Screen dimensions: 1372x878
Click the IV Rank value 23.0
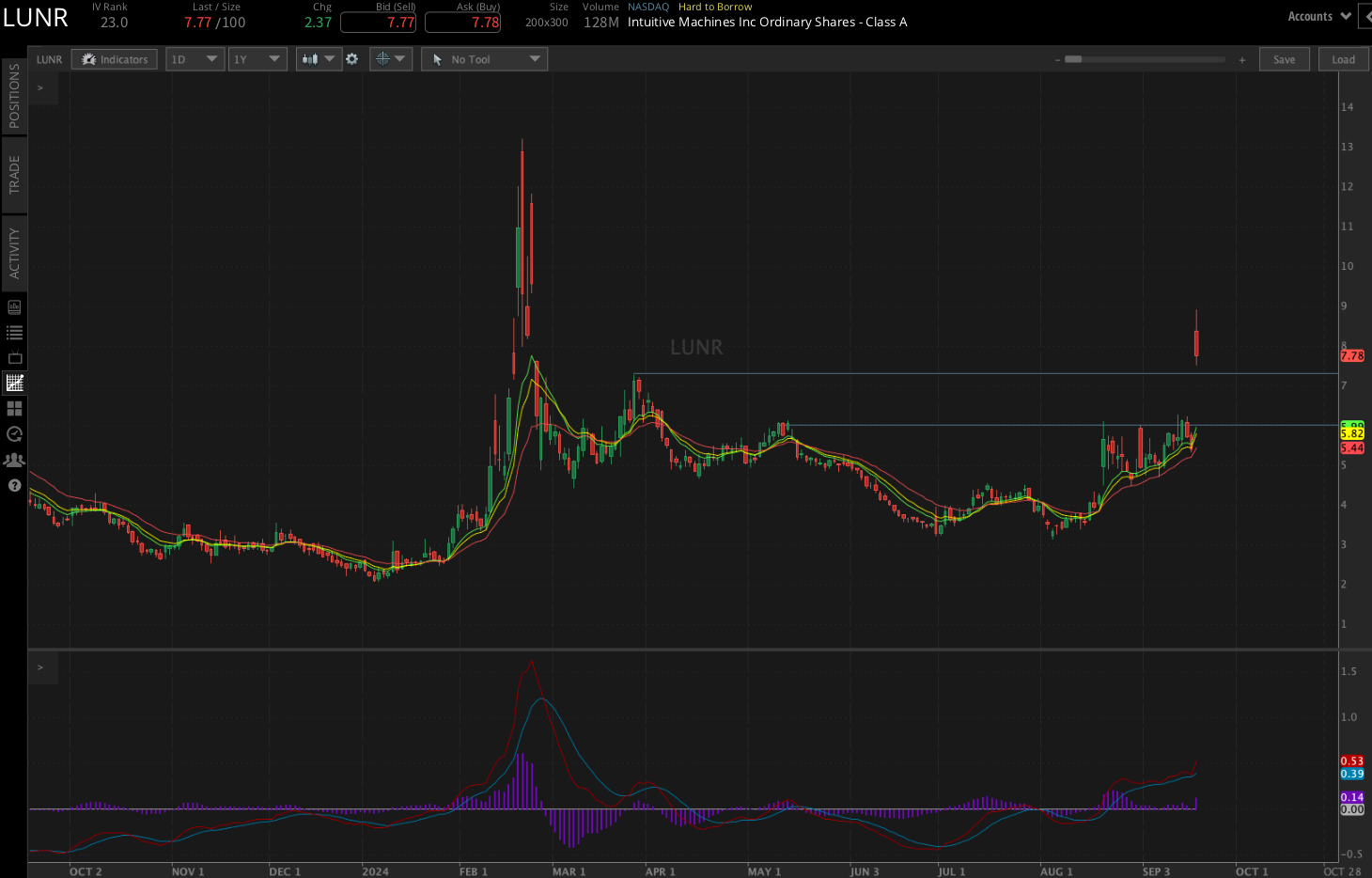[114, 23]
